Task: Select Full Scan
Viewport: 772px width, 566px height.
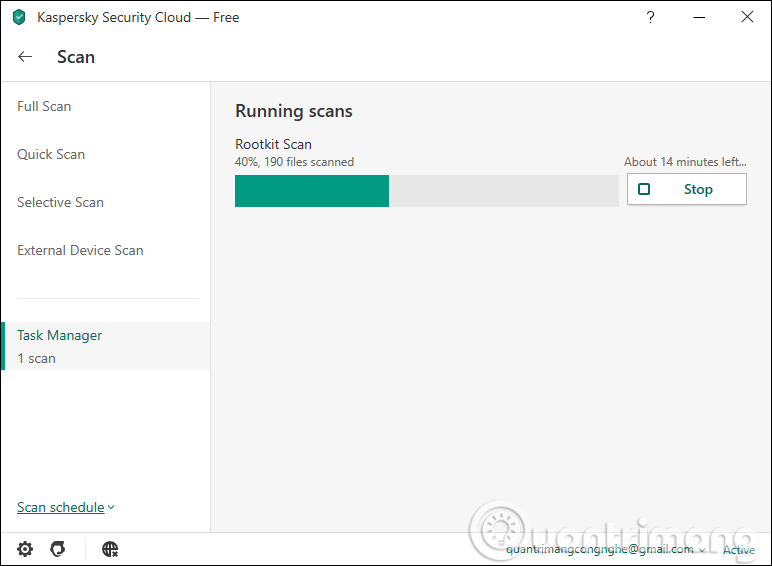Action: pyautogui.click(x=44, y=106)
